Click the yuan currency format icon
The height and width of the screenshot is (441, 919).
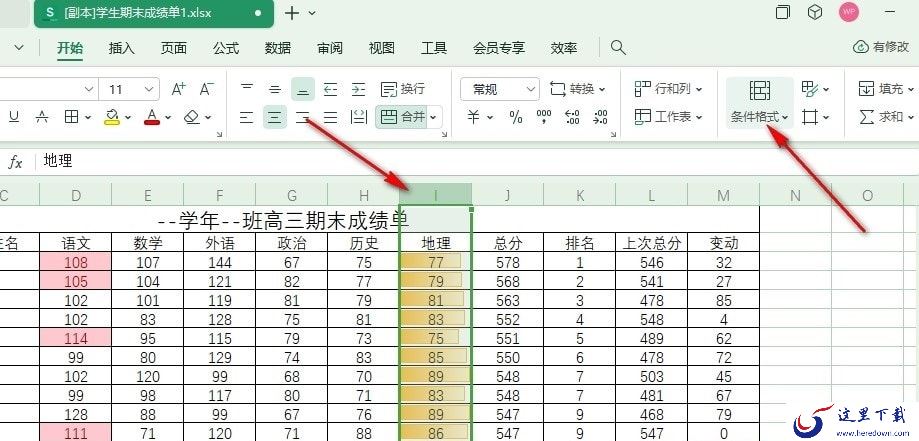474,117
